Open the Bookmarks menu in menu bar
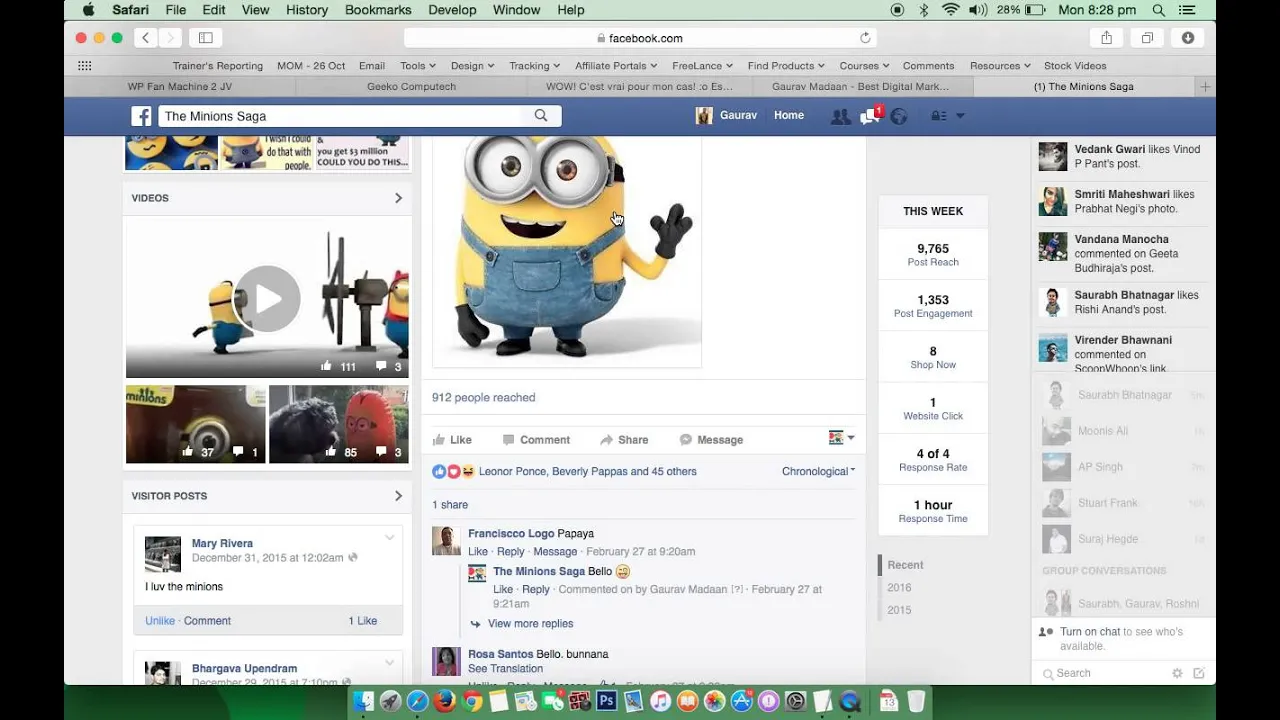Image resolution: width=1280 pixels, height=720 pixels. pyautogui.click(x=378, y=10)
